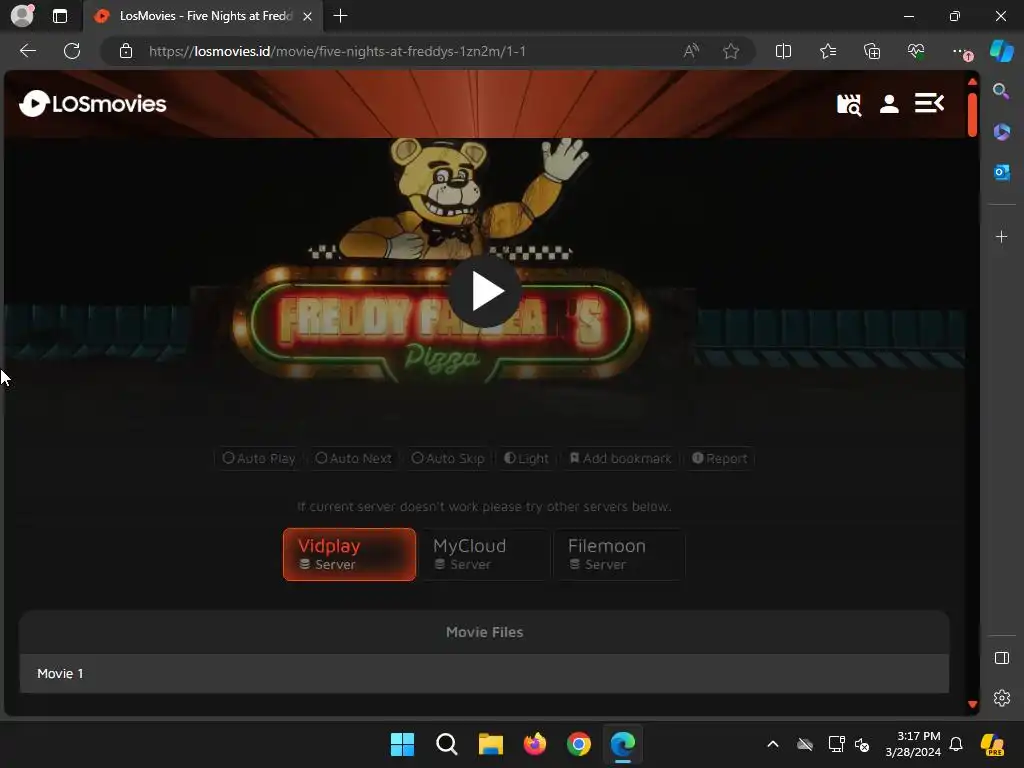Toggle Auto Next option
Image resolution: width=1024 pixels, height=768 pixels.
point(353,458)
